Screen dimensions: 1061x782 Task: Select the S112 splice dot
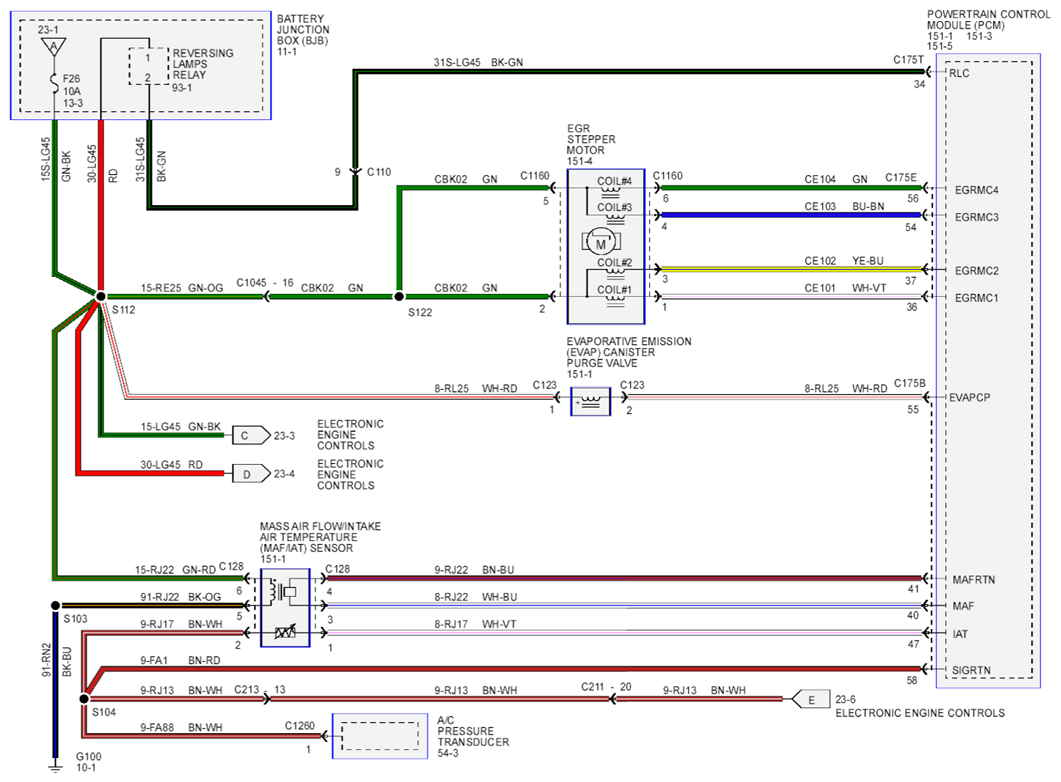[100, 296]
